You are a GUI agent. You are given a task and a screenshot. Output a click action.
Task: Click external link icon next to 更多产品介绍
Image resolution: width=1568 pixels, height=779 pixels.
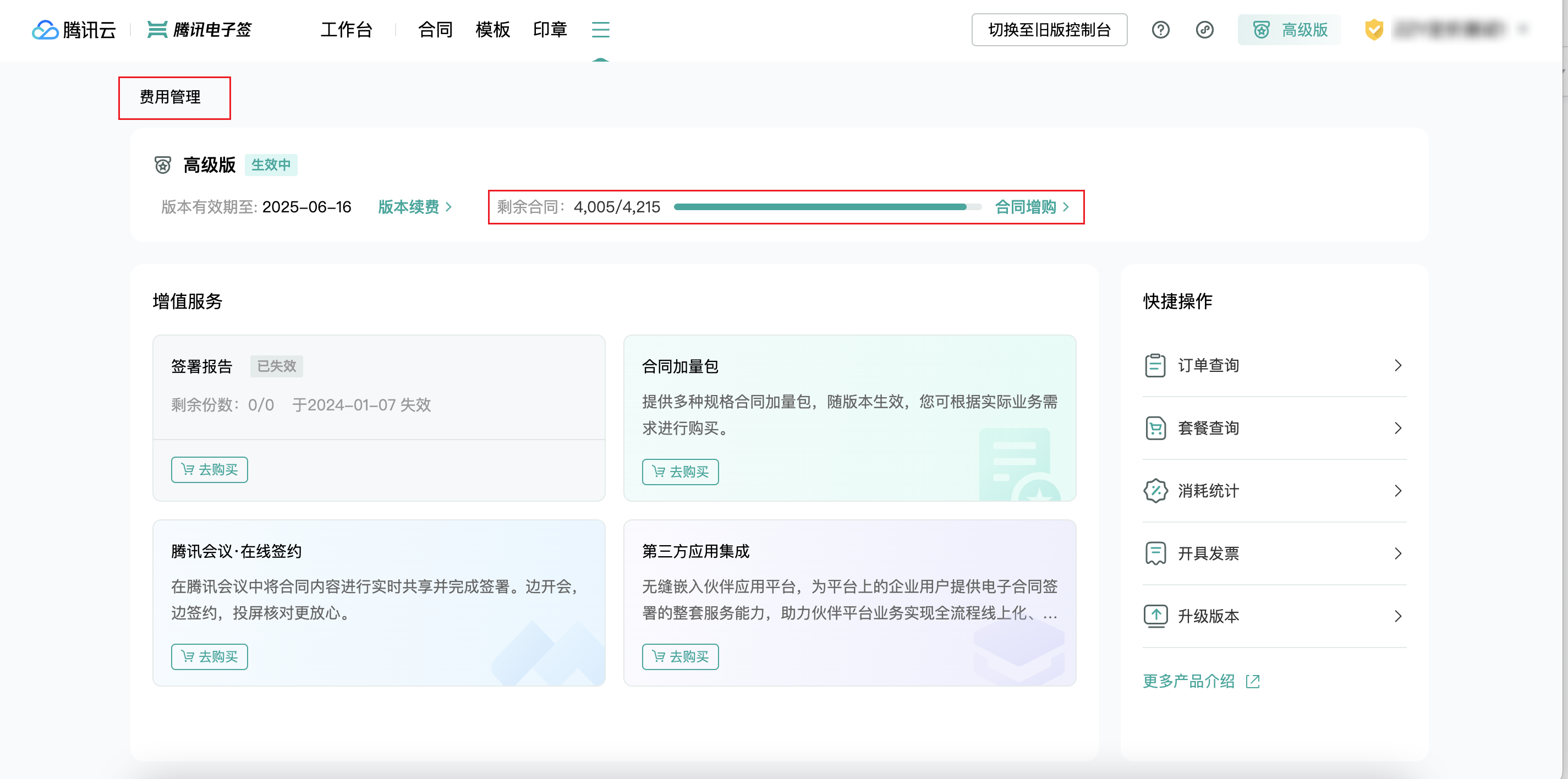(1253, 681)
